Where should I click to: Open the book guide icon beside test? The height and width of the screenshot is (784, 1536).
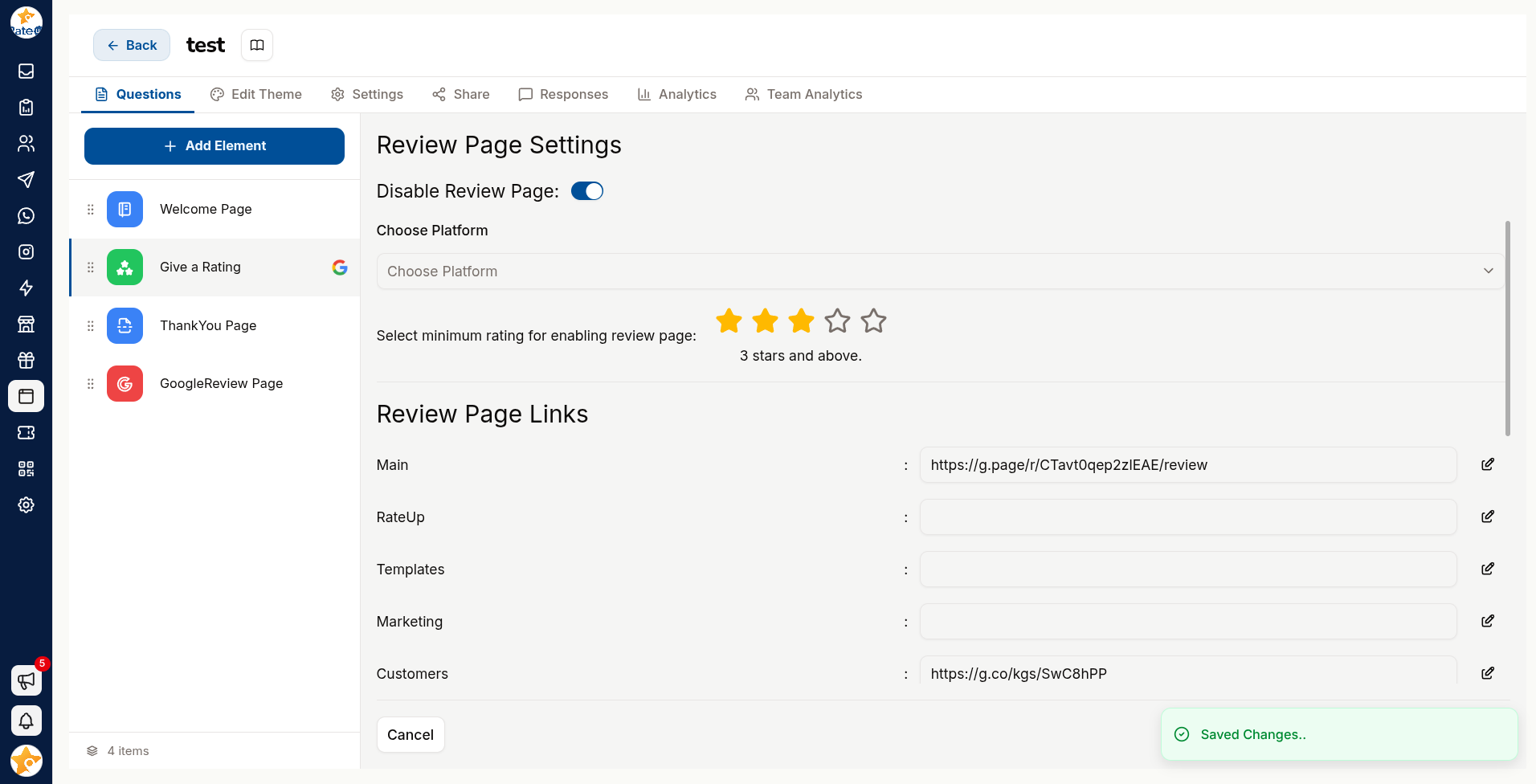[x=257, y=45]
